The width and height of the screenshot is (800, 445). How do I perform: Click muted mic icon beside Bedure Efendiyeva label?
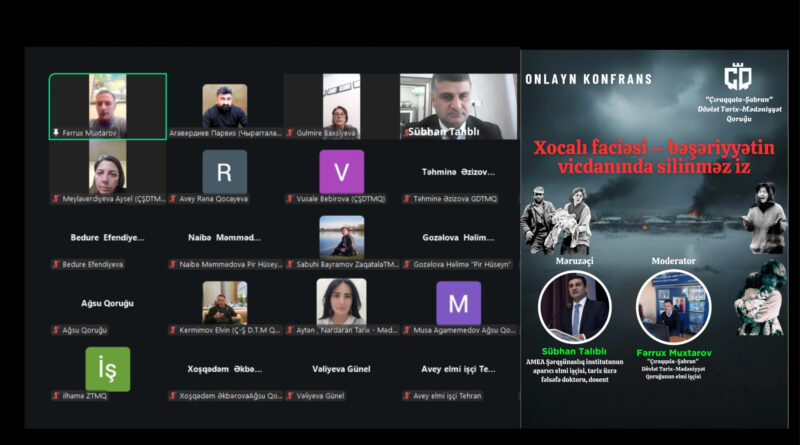[x=56, y=264]
